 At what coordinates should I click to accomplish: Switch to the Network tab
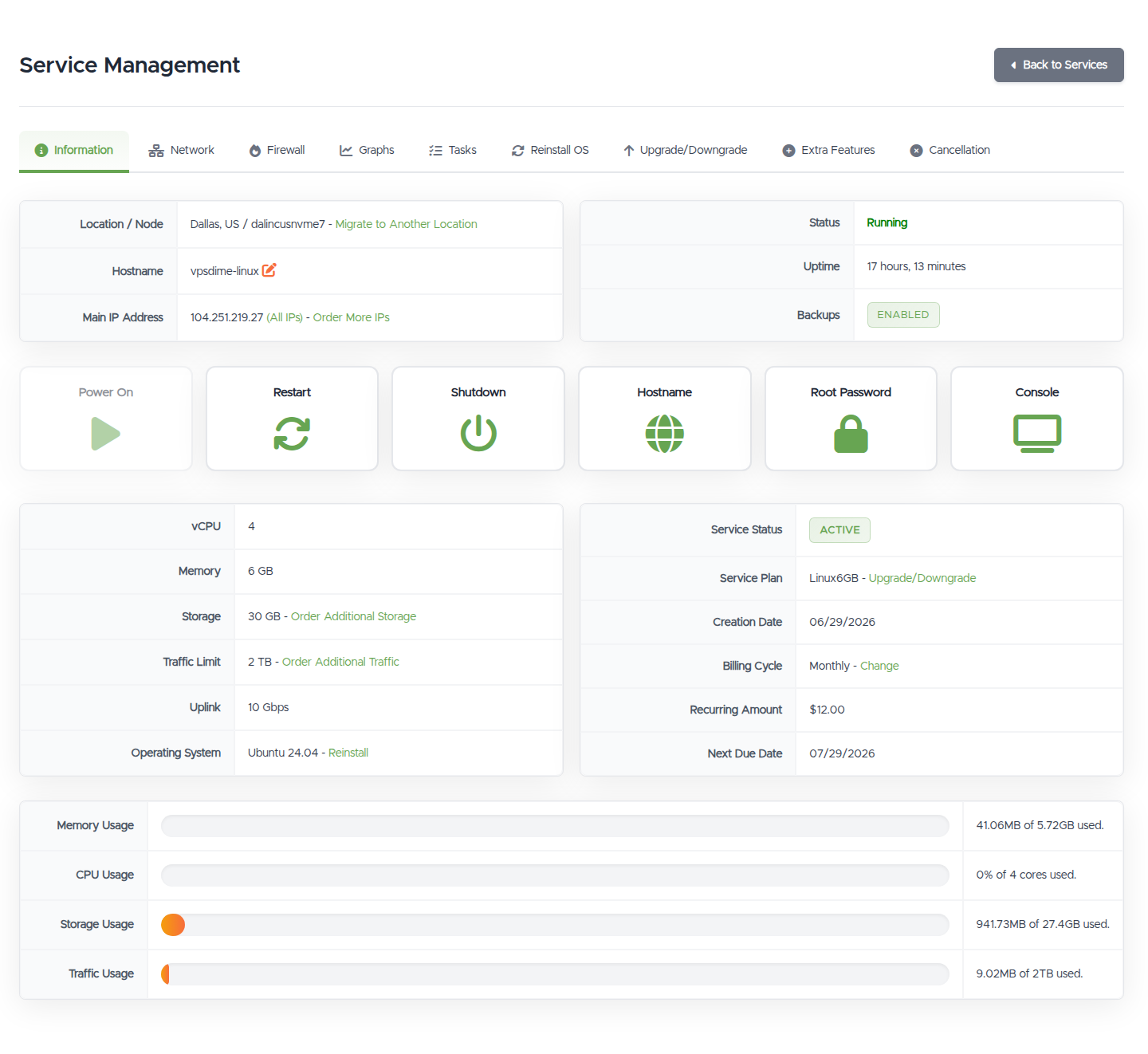point(182,150)
